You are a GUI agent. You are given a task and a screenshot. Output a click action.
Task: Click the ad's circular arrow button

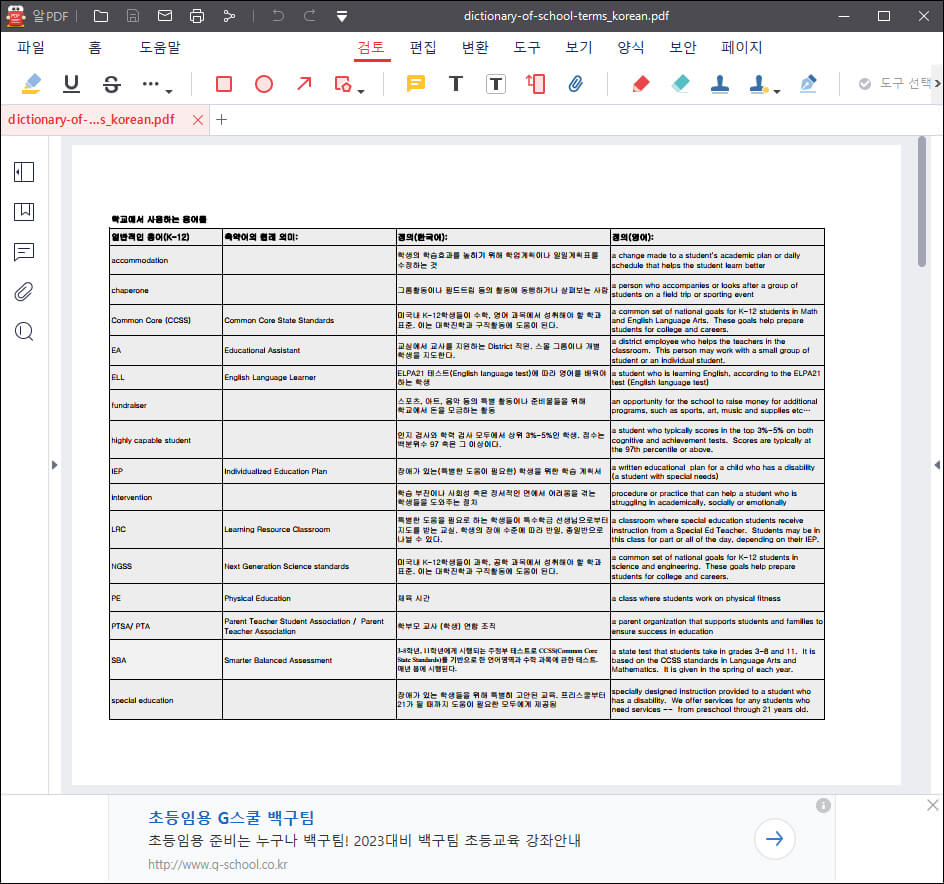[x=775, y=839]
